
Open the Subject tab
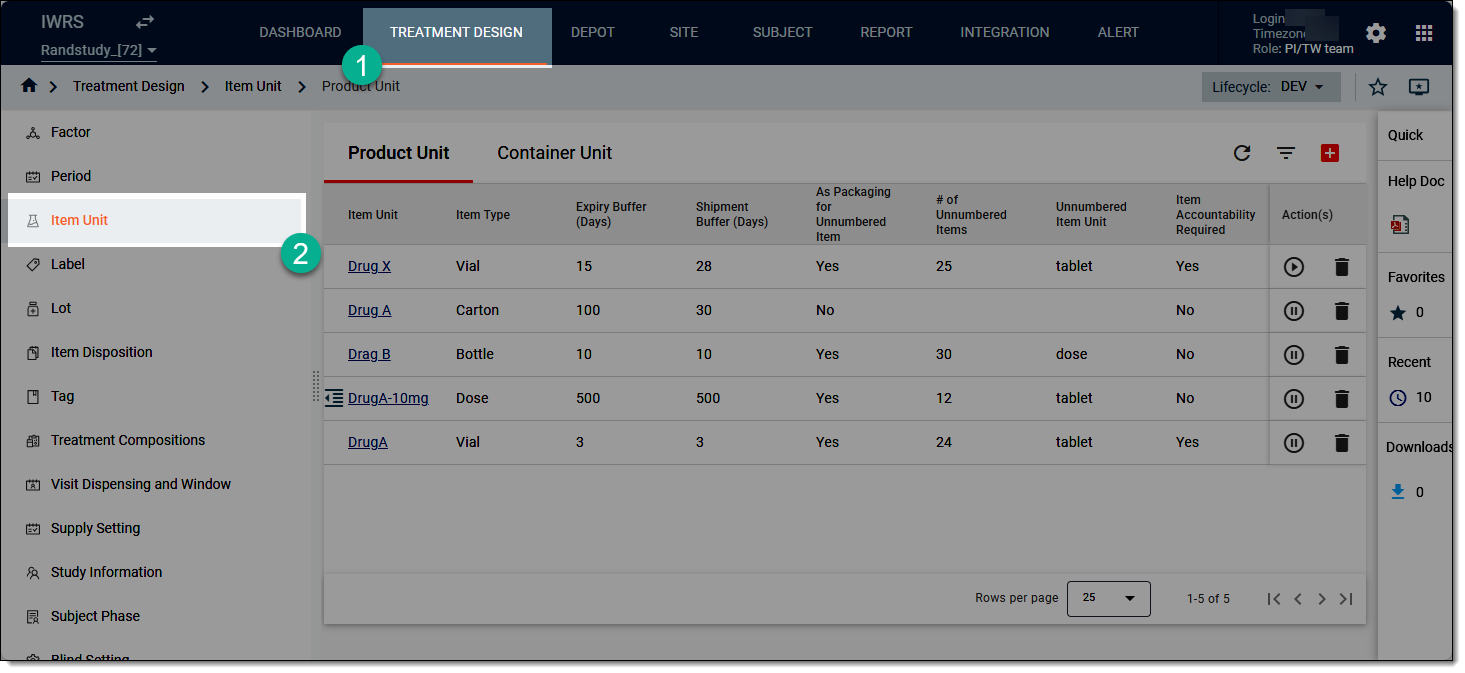[x=782, y=33]
